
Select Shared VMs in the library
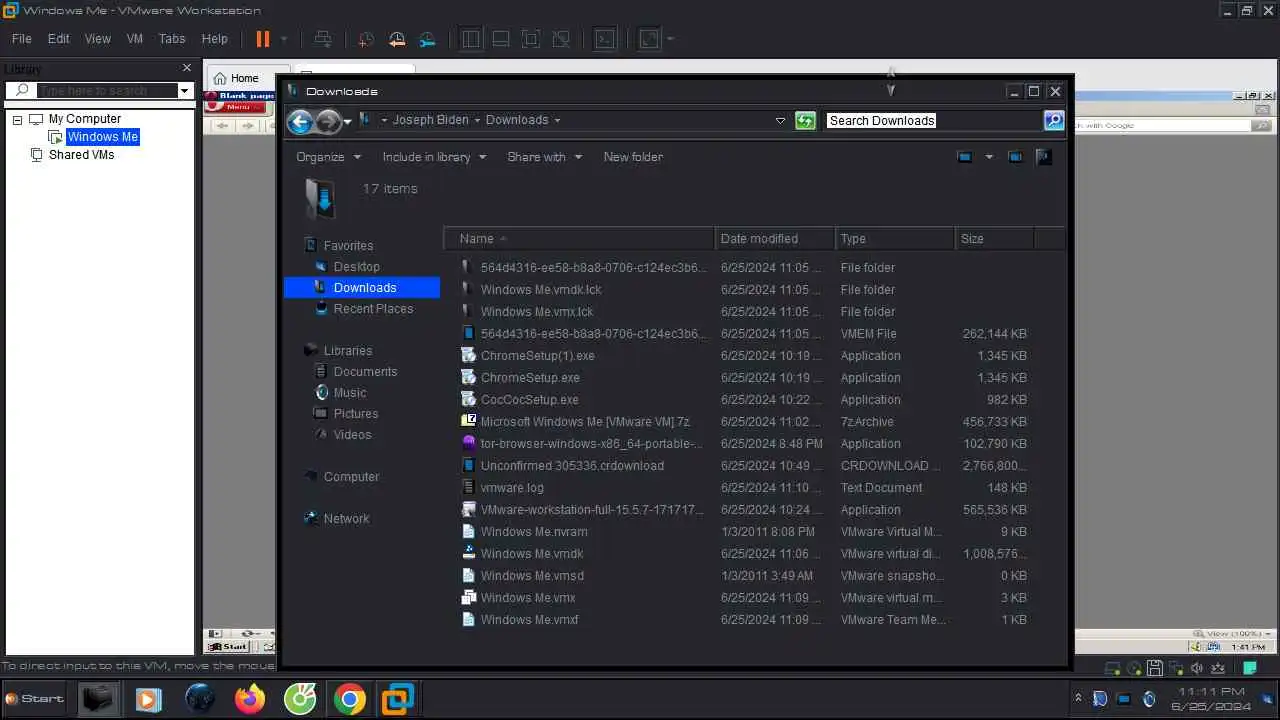pyautogui.click(x=81, y=155)
